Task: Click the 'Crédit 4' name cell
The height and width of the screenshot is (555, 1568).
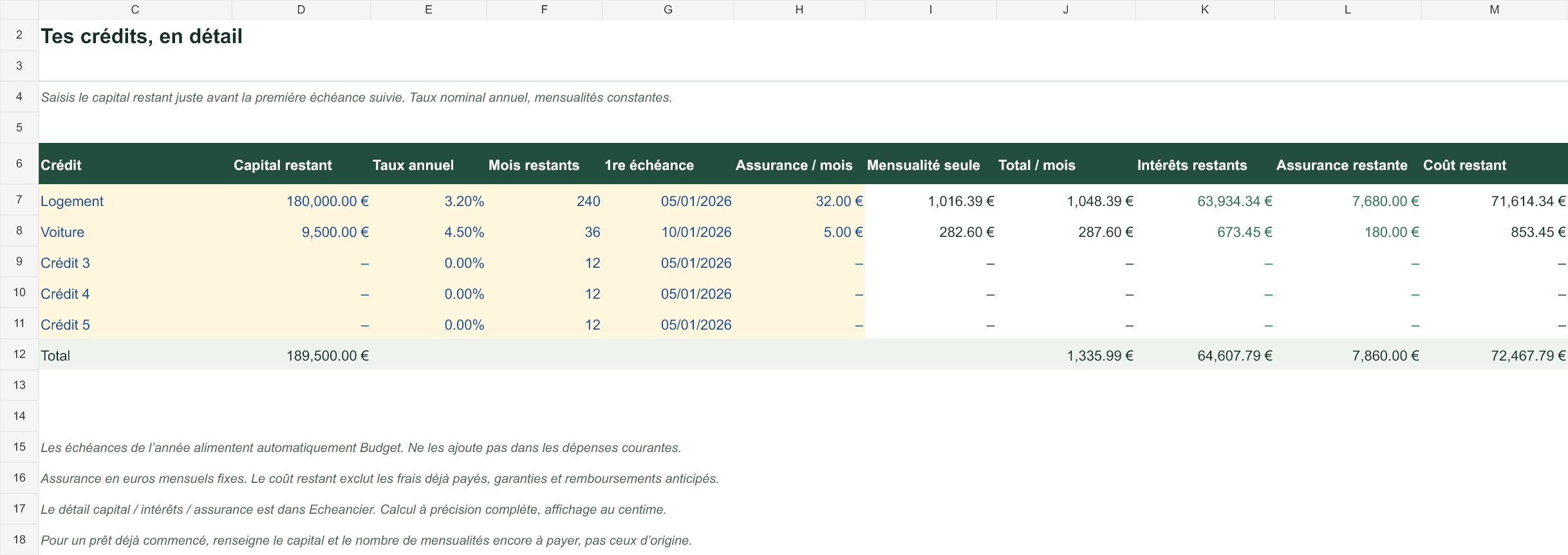Action: coord(135,294)
